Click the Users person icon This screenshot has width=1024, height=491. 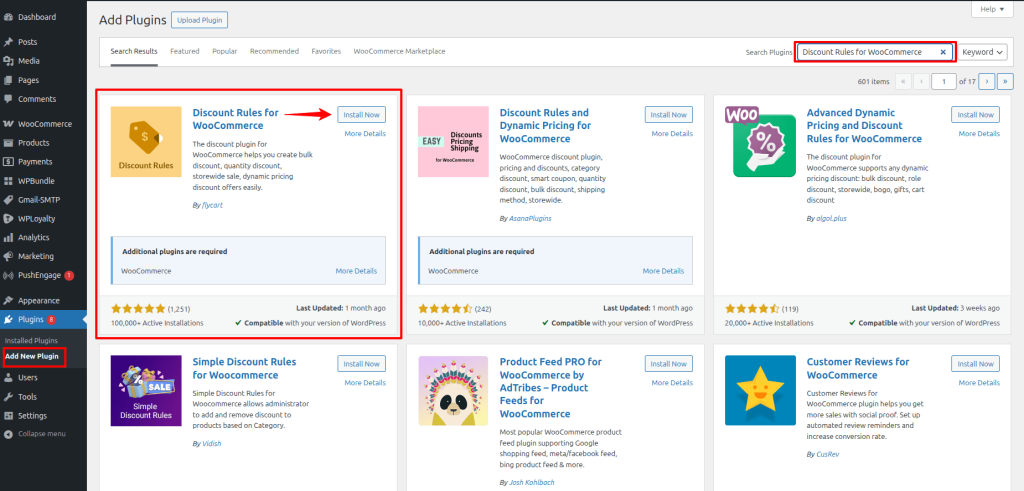tap(8, 377)
